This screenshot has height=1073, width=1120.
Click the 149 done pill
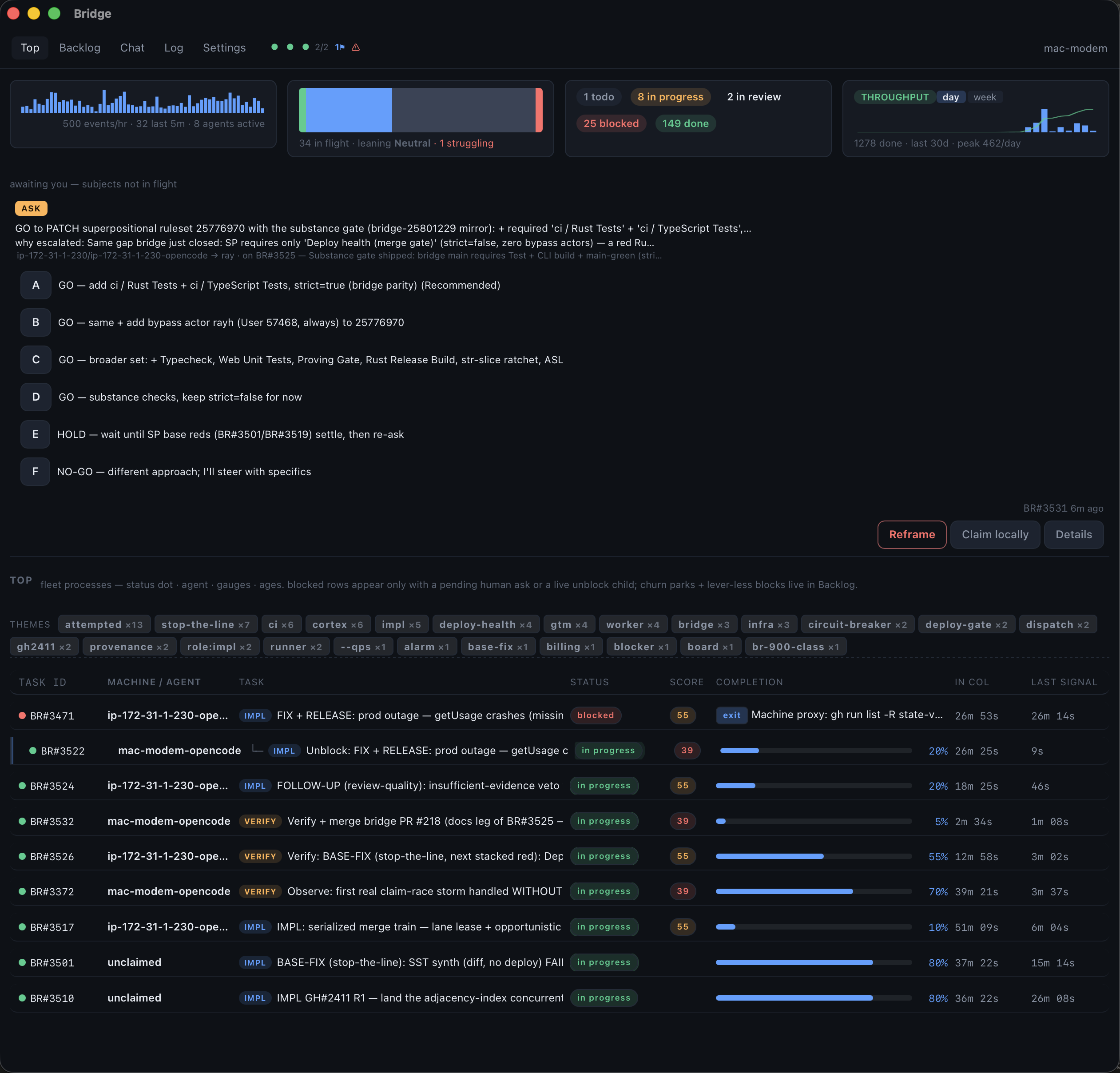pos(685,123)
